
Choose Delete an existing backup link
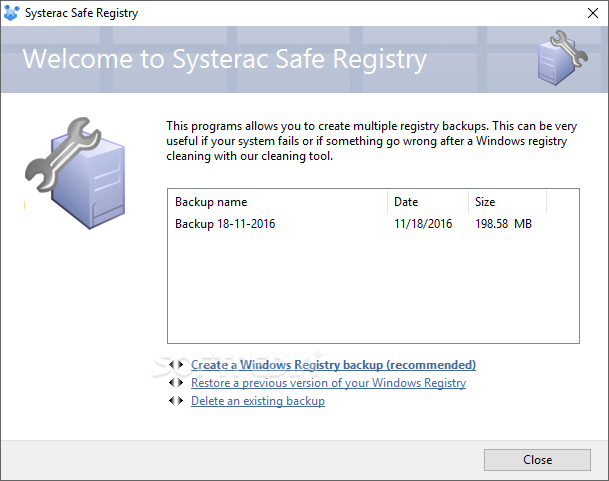pos(258,401)
